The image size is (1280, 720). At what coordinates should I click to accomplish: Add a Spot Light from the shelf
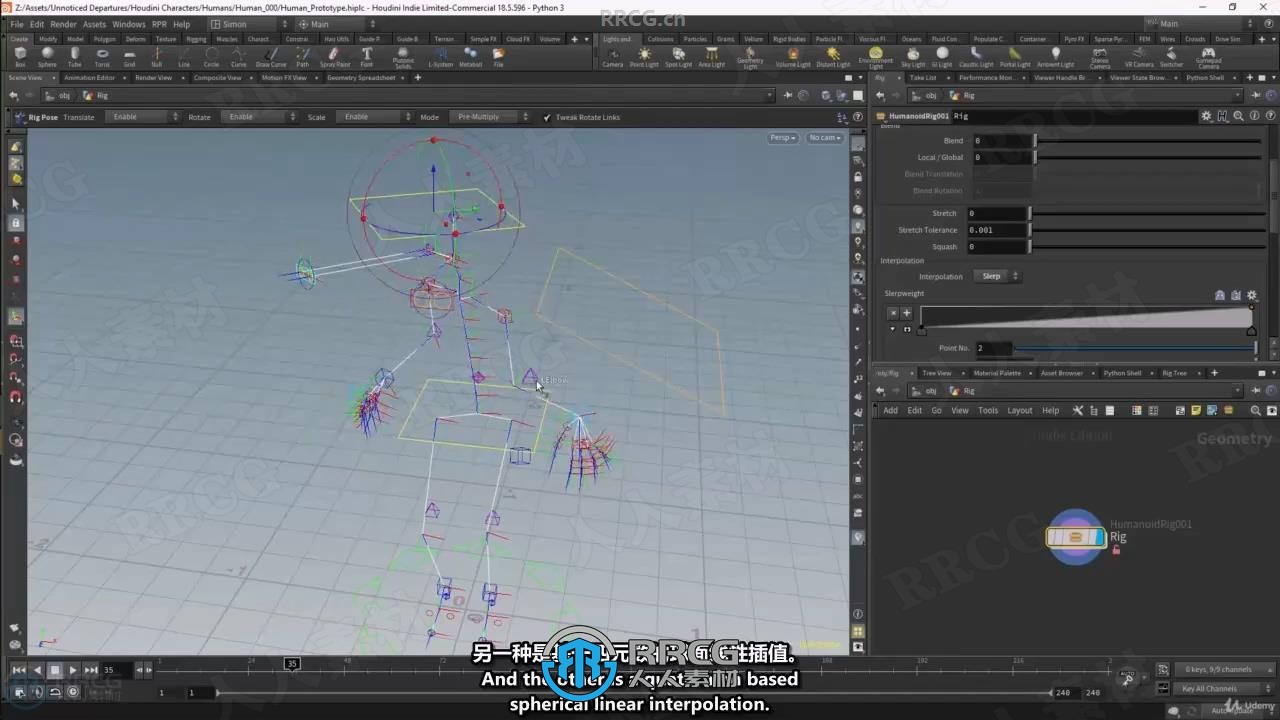(x=678, y=57)
